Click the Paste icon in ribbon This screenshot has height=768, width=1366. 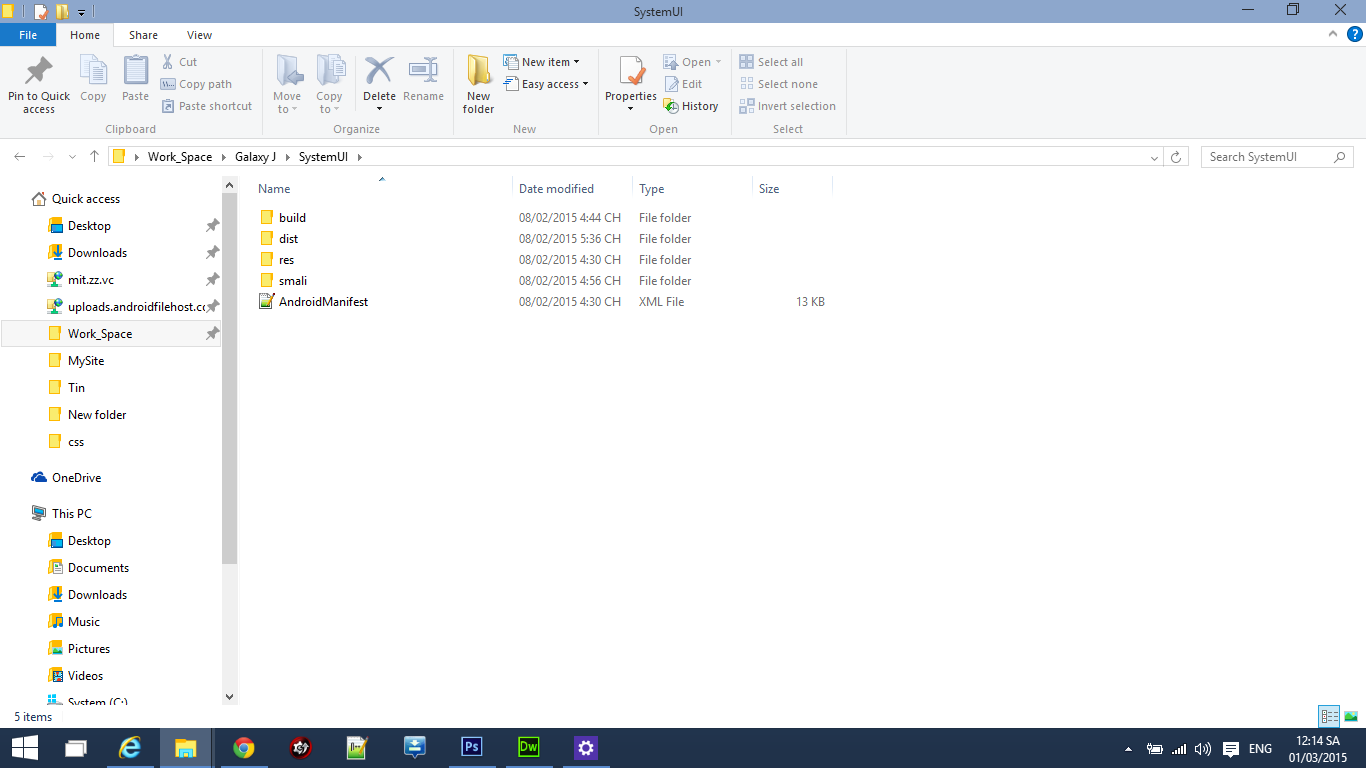tap(136, 71)
